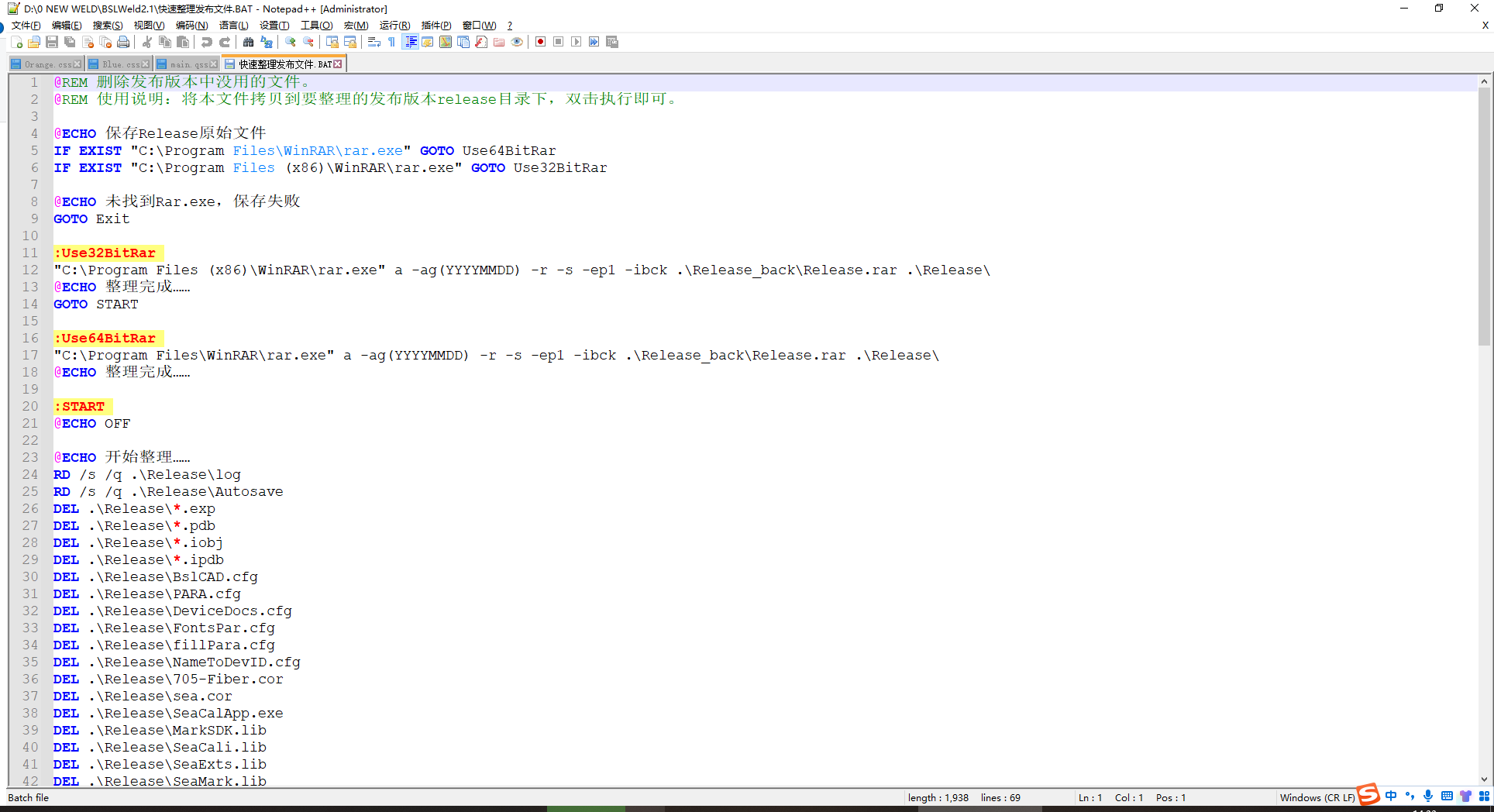This screenshot has width=1494, height=812.
Task: Close the current document using the toolbar icon
Action: click(x=88, y=42)
